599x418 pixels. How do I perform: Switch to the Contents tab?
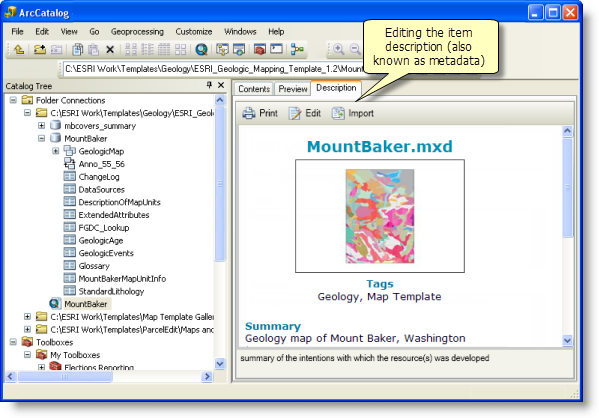(x=254, y=89)
